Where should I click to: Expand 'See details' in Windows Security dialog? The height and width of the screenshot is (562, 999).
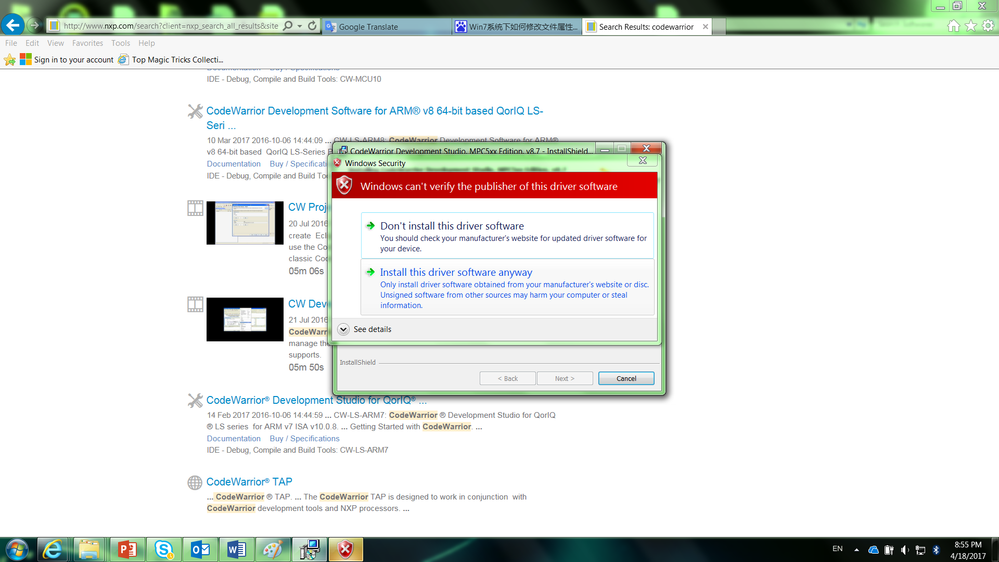point(364,329)
